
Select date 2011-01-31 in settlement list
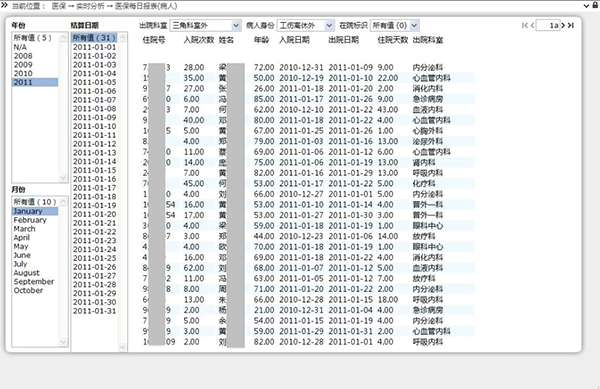(94, 311)
